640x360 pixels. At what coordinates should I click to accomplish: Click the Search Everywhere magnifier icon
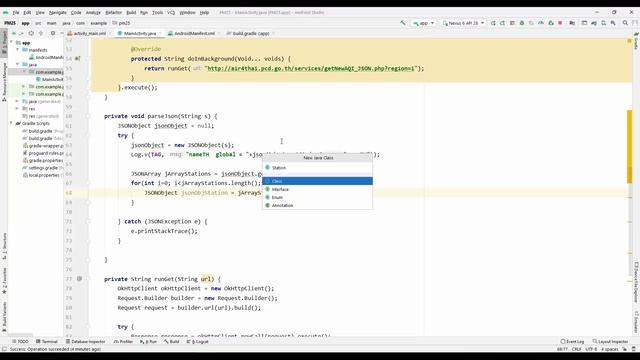(x=625, y=23)
